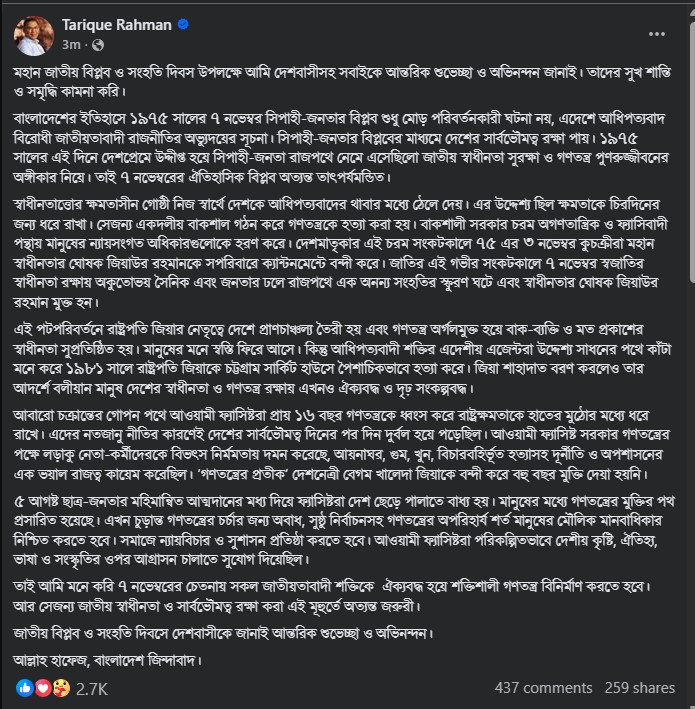Click the red Love reaction icon
Viewport: 695px width, 709px height.
tap(42, 688)
